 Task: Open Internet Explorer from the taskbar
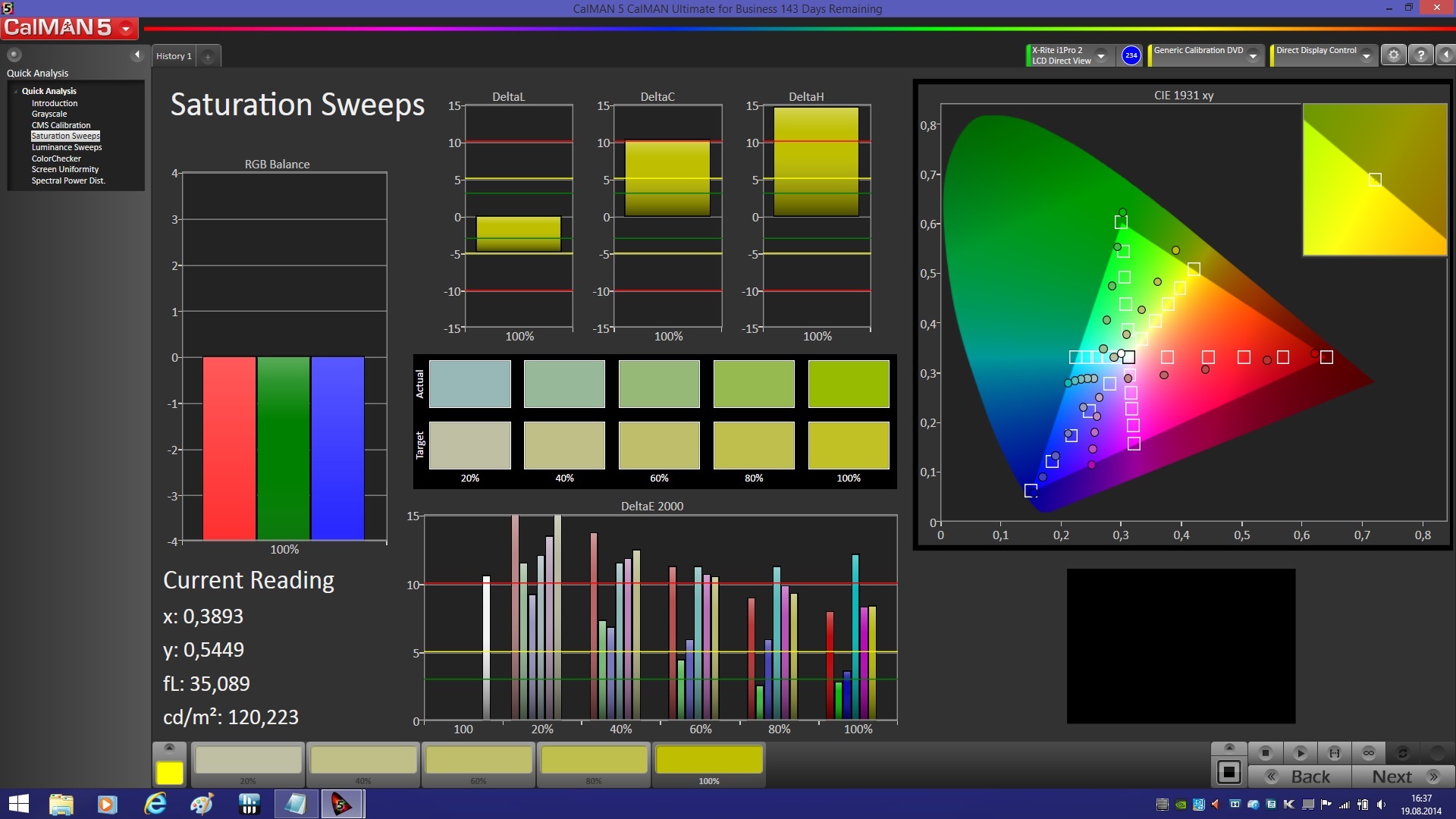[x=155, y=804]
